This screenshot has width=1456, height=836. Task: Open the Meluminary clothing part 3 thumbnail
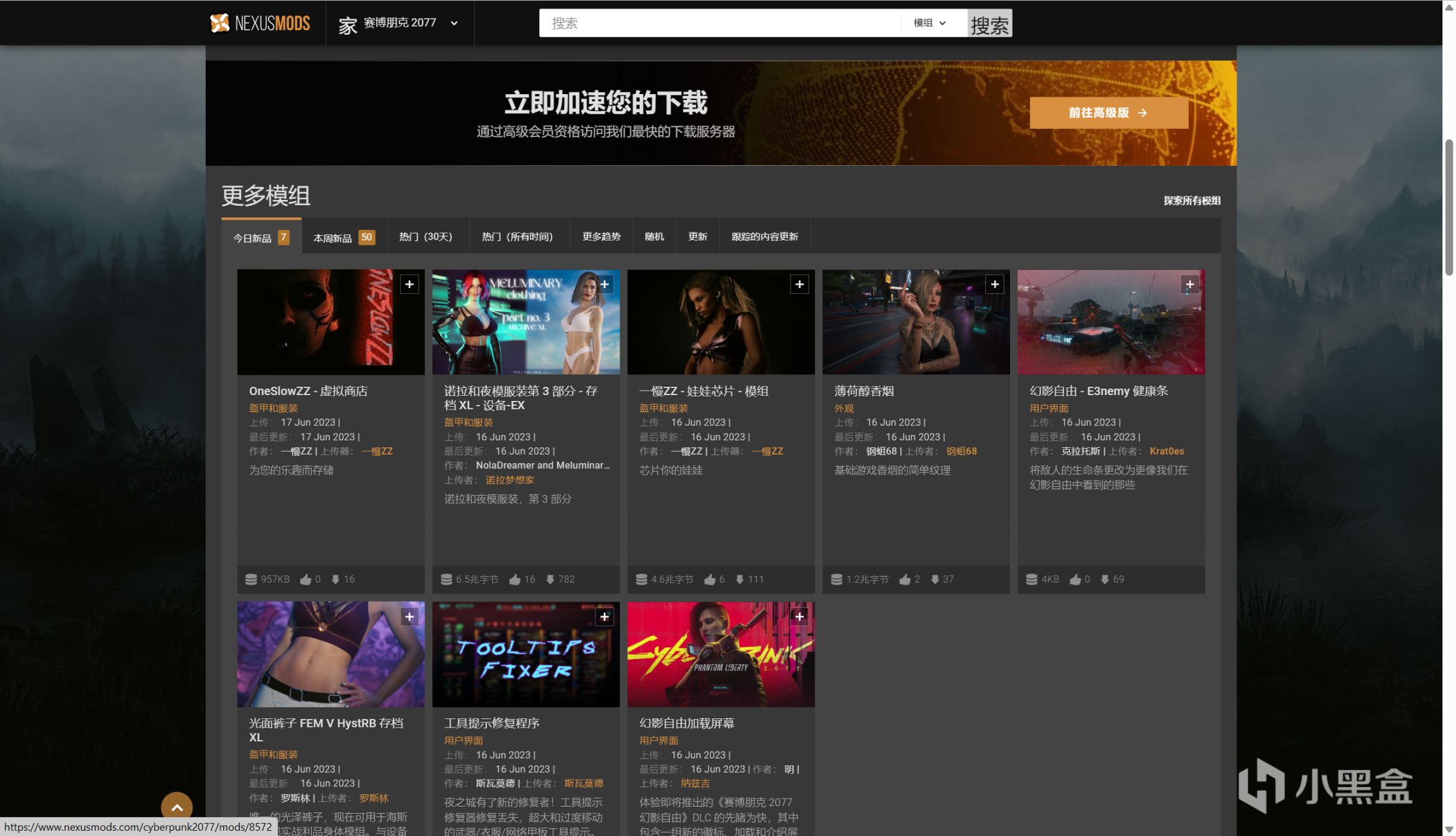[526, 322]
